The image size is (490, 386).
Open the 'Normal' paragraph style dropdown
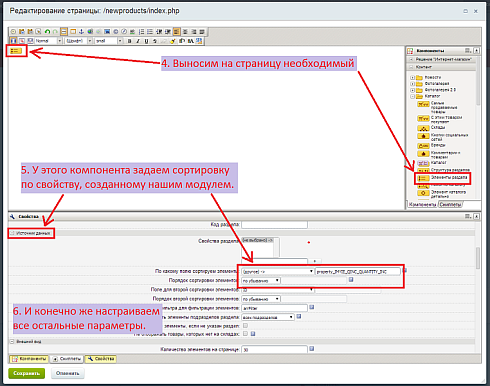coord(48,41)
